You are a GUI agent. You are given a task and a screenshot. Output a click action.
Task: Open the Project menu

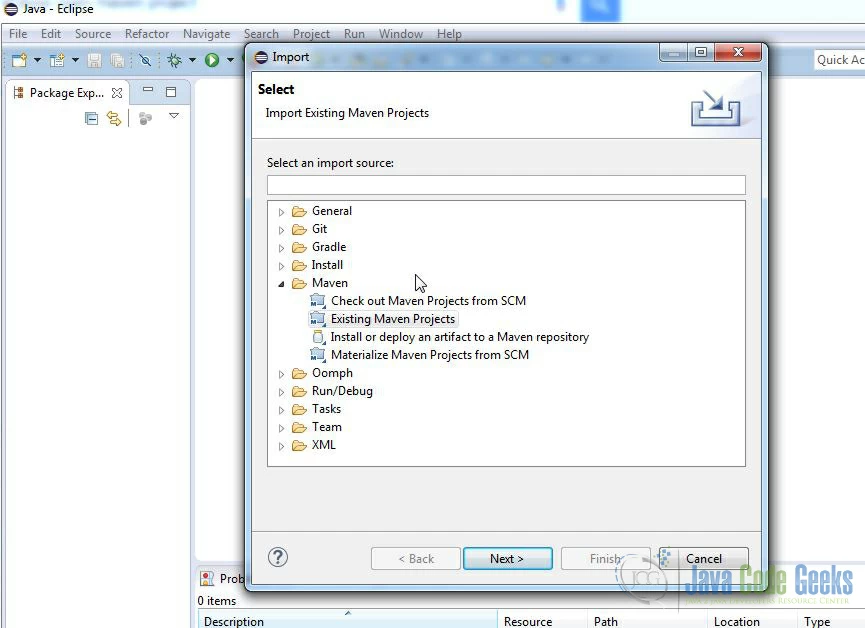point(311,34)
